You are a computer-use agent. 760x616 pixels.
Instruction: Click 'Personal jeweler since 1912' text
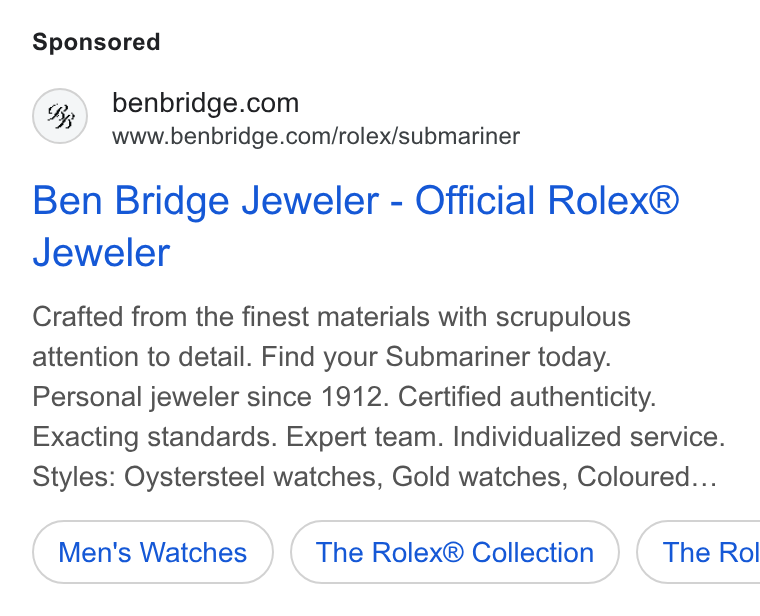pos(210,397)
